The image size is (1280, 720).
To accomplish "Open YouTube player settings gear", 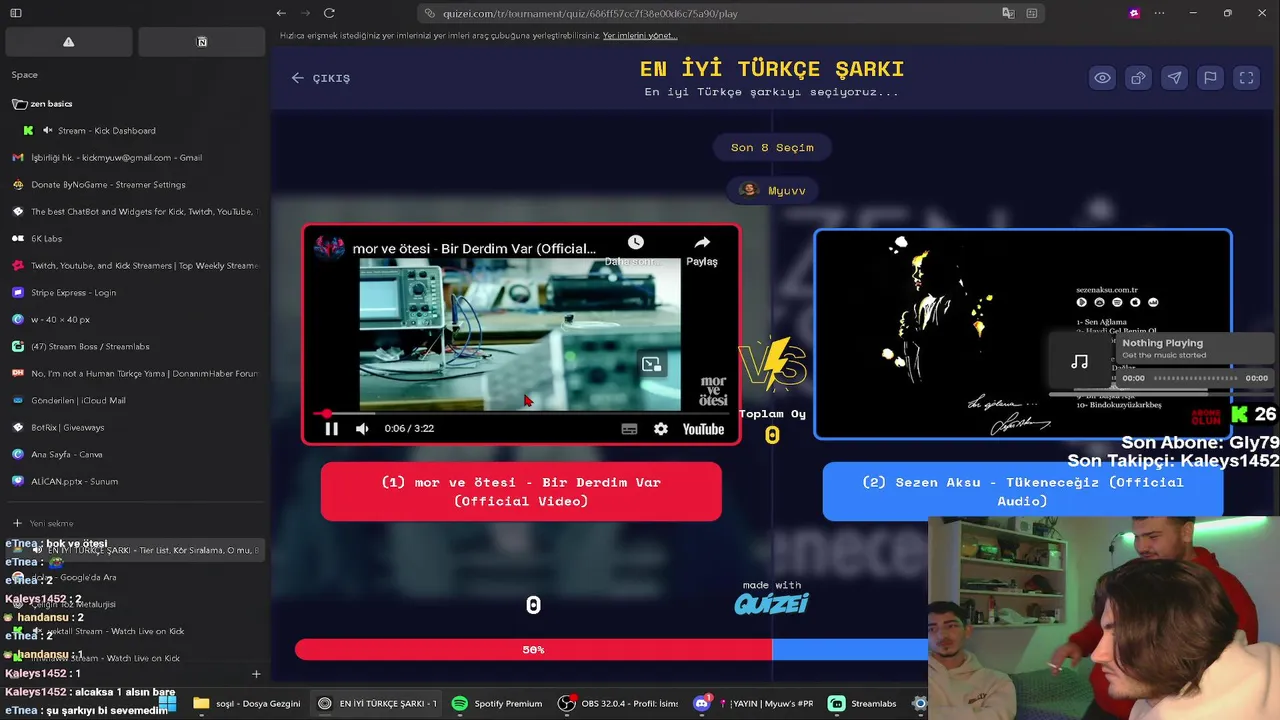I will click(x=661, y=429).
